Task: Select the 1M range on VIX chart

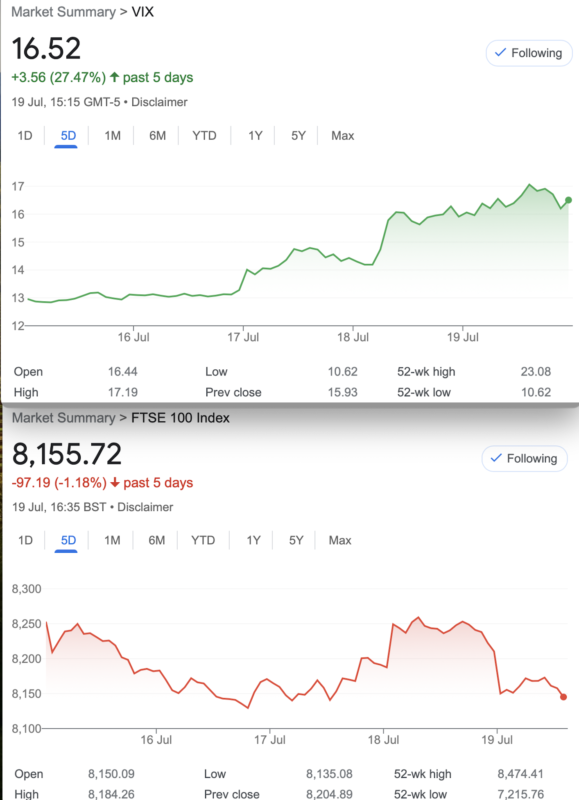Action: (x=112, y=136)
